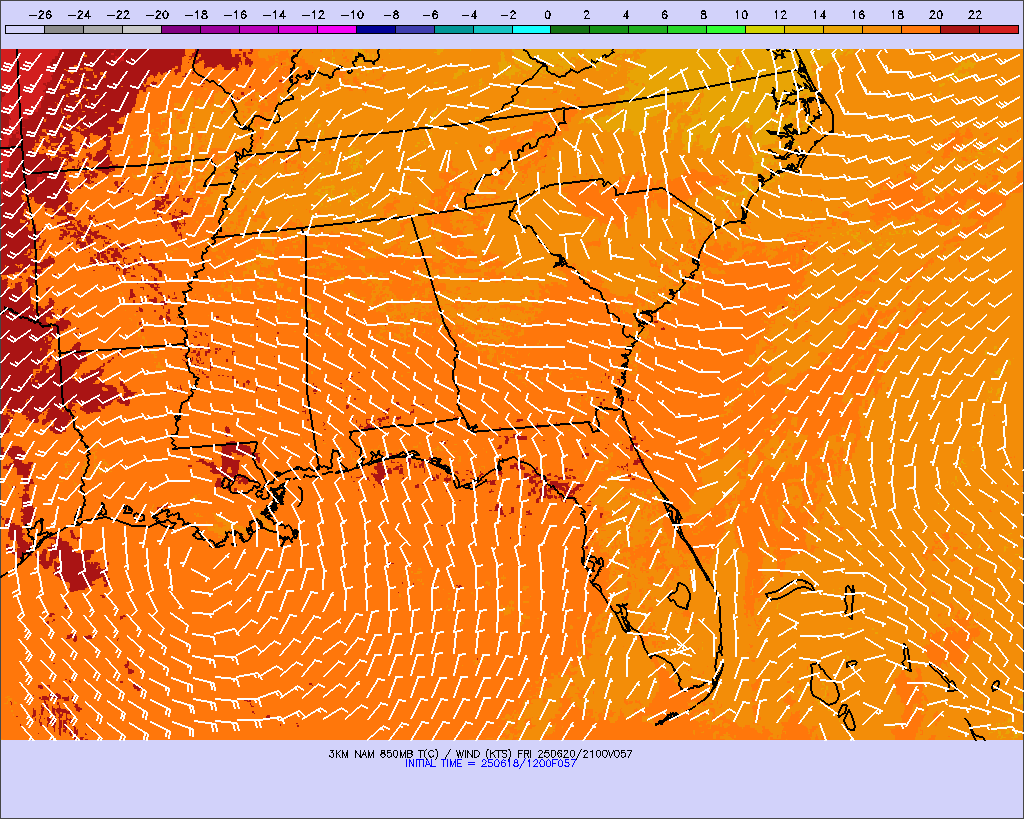
Task: Click the bright cyan swatch between -2 and 0
Action: click(x=532, y=29)
